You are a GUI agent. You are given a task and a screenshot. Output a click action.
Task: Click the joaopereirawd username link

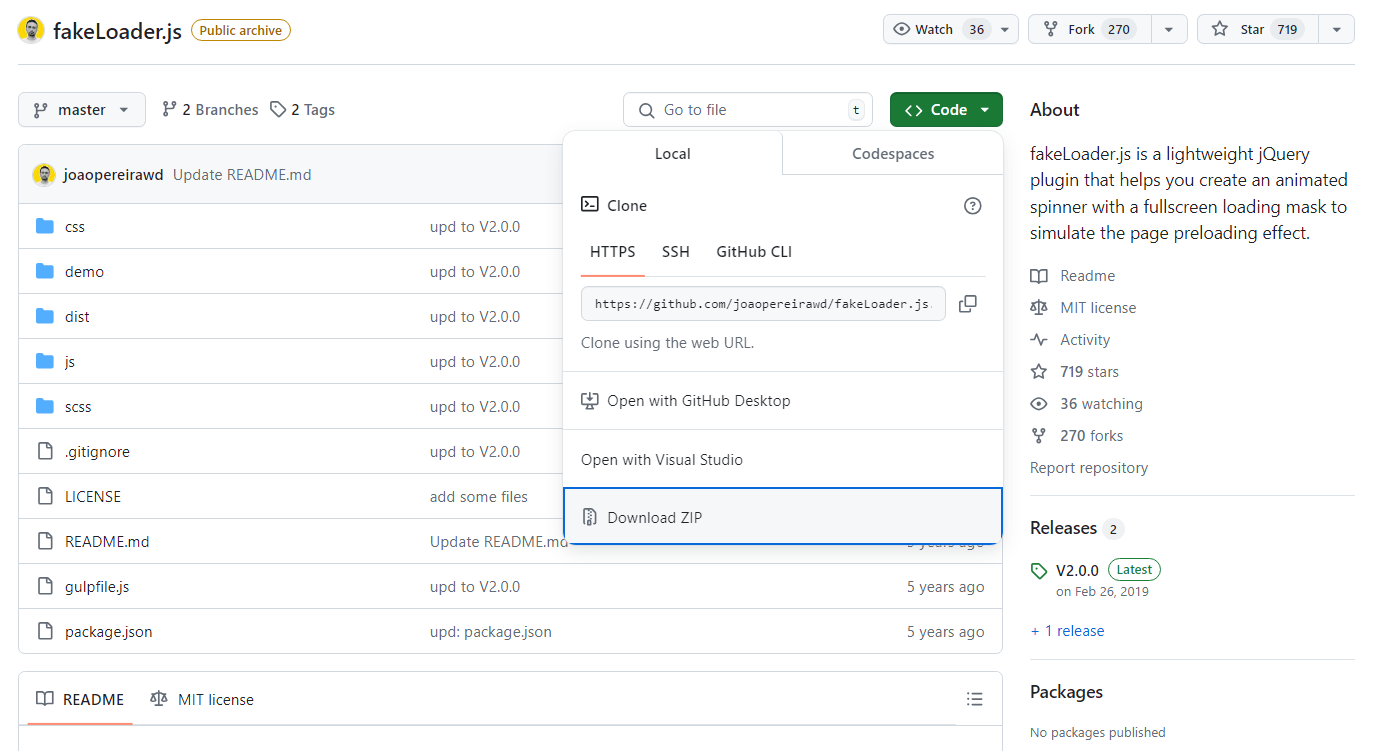coord(113,175)
